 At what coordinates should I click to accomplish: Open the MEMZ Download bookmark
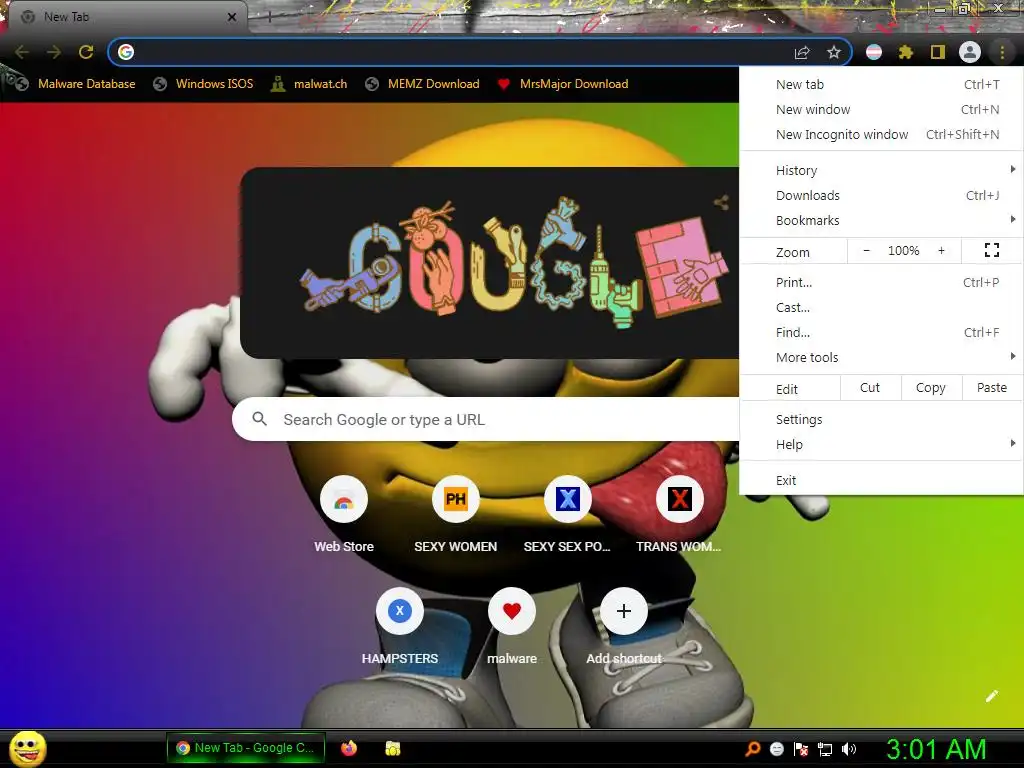tap(423, 84)
